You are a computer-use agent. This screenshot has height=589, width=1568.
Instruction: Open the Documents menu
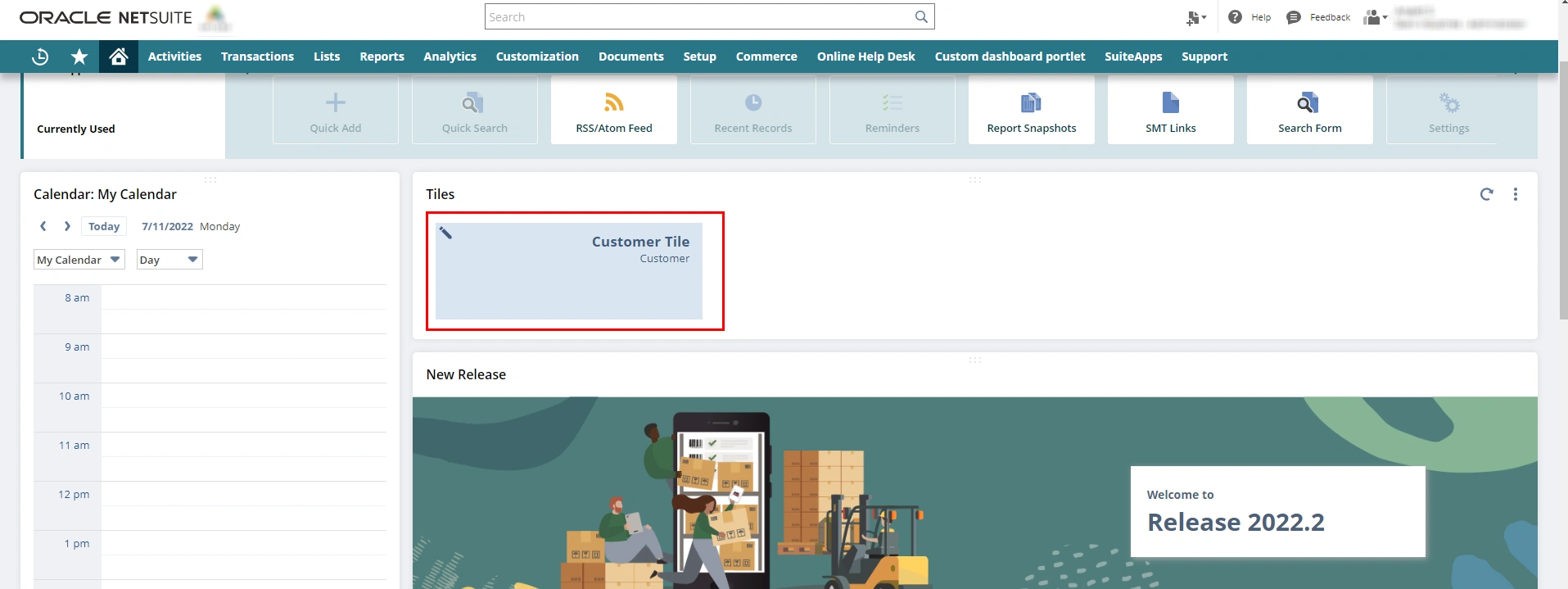(631, 57)
